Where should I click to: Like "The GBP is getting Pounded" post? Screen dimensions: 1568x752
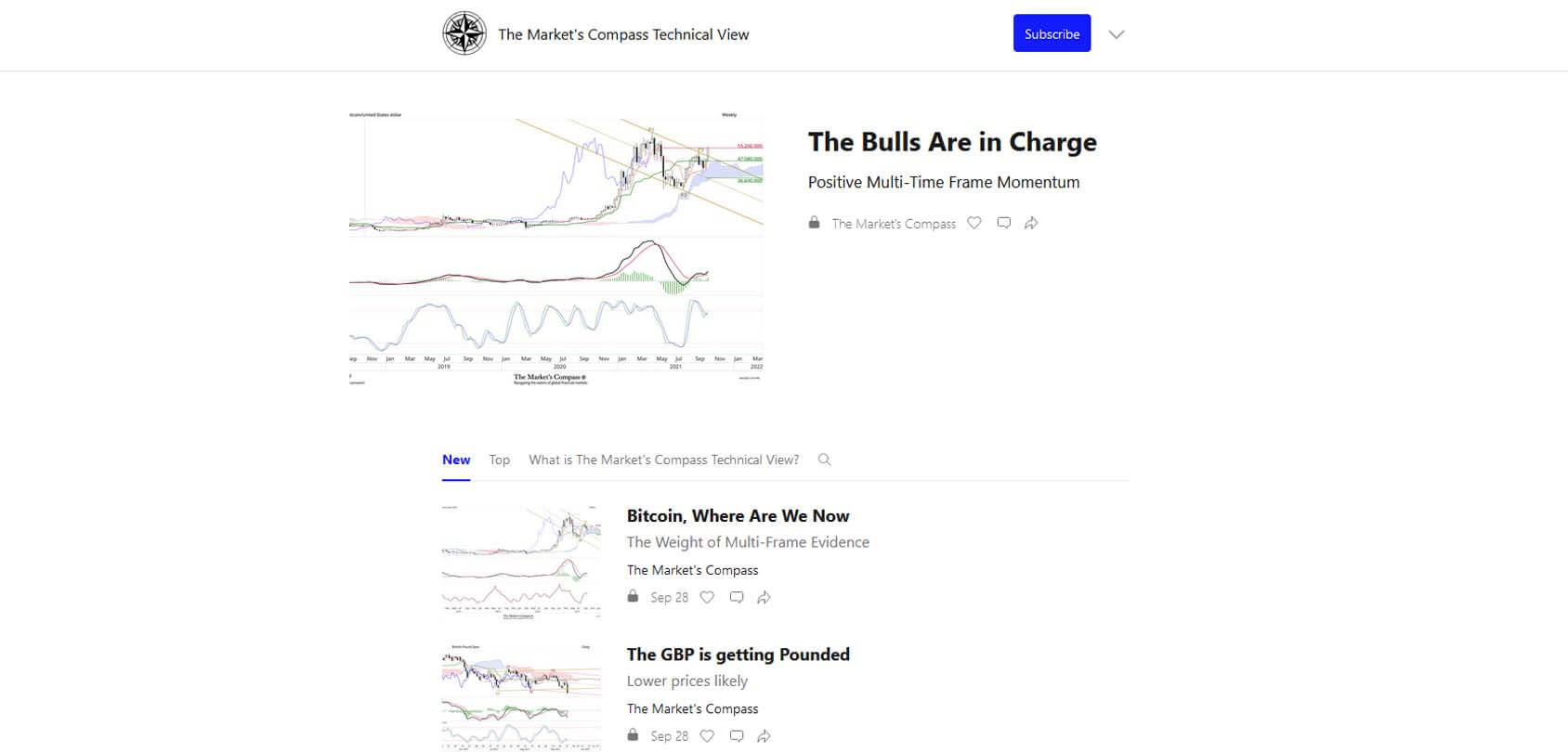coord(707,735)
